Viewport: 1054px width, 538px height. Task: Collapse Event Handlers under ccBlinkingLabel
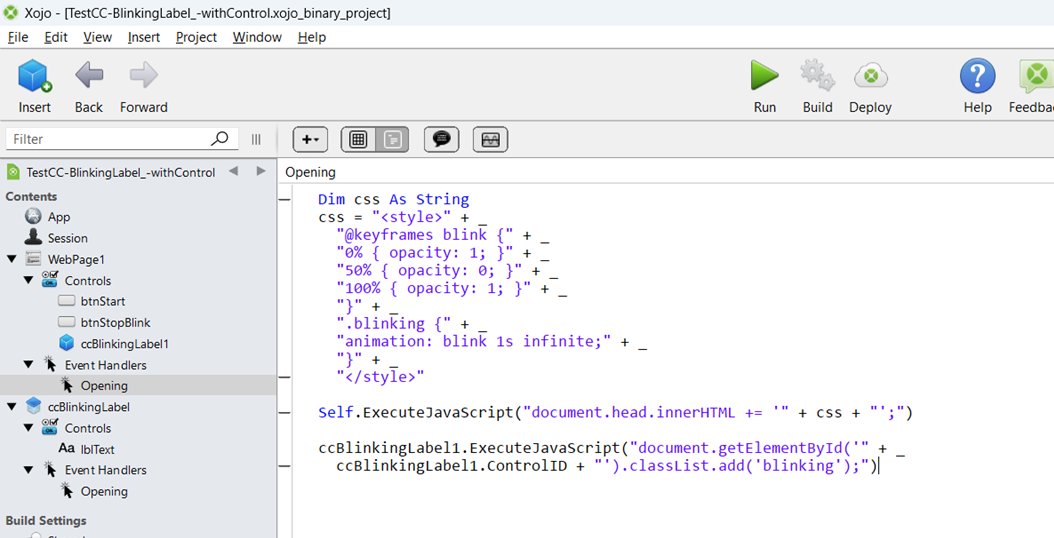click(28, 469)
